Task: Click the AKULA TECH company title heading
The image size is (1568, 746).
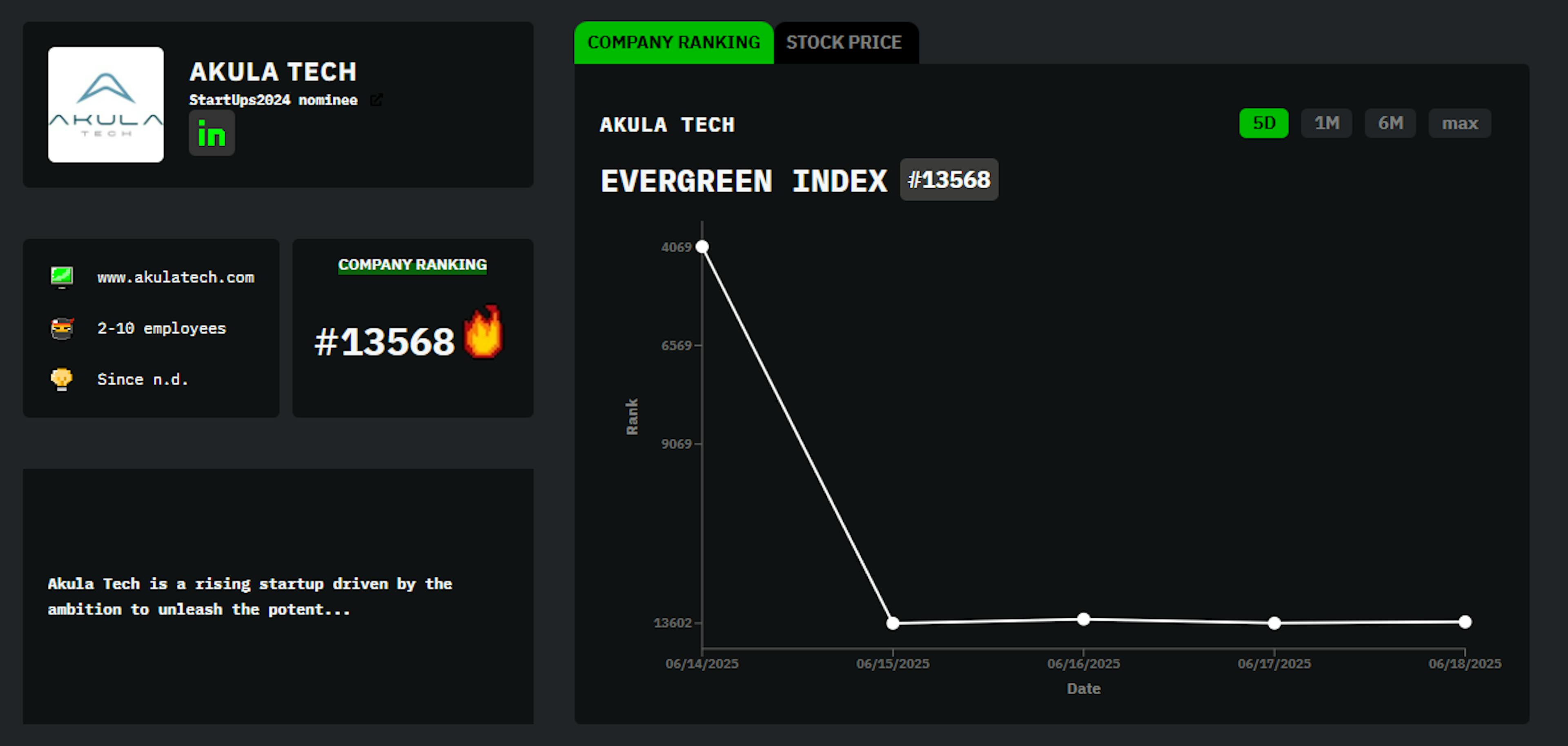Action: 273,72
